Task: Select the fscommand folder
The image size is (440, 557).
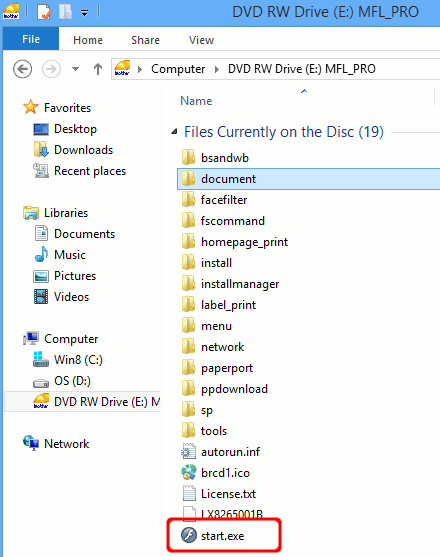Action: [223, 221]
